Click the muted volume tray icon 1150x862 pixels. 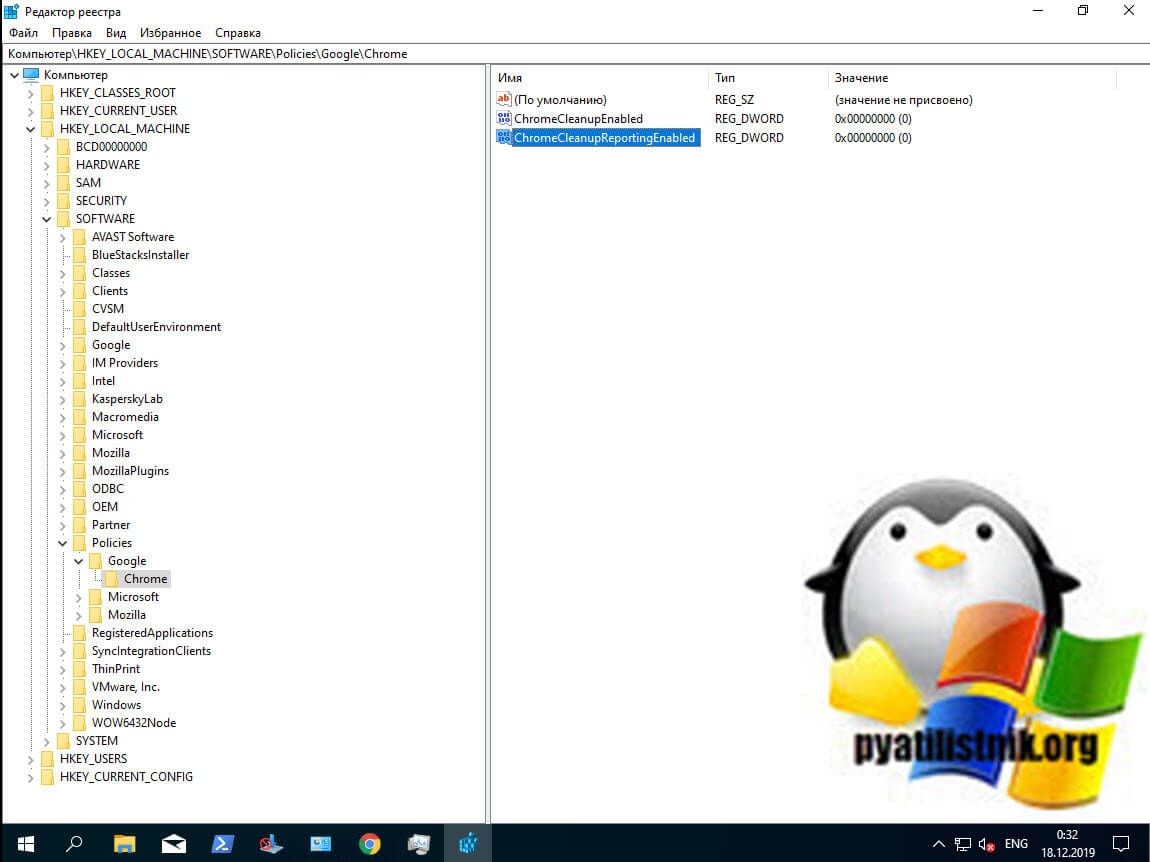(987, 843)
